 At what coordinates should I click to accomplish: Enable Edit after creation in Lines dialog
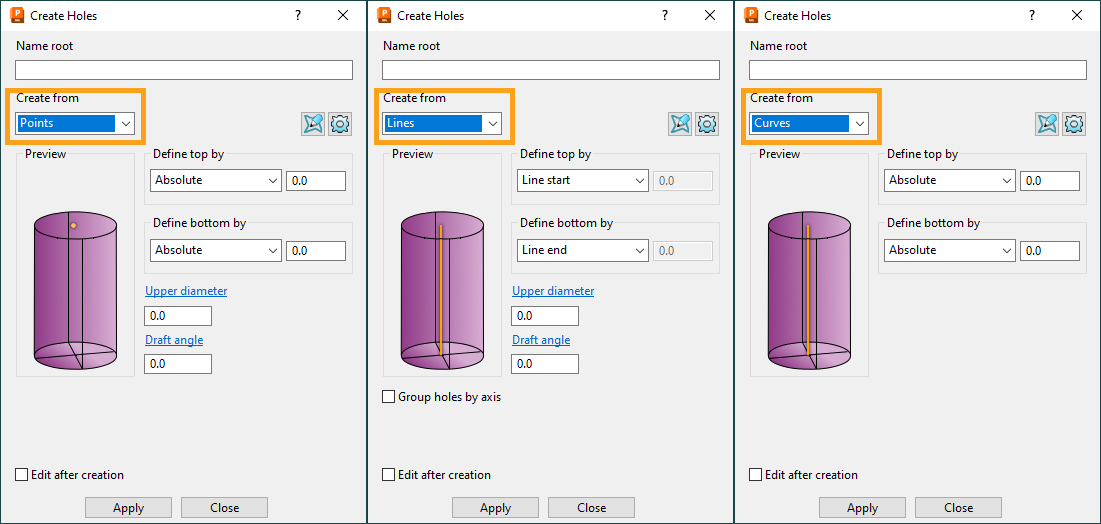coord(389,475)
